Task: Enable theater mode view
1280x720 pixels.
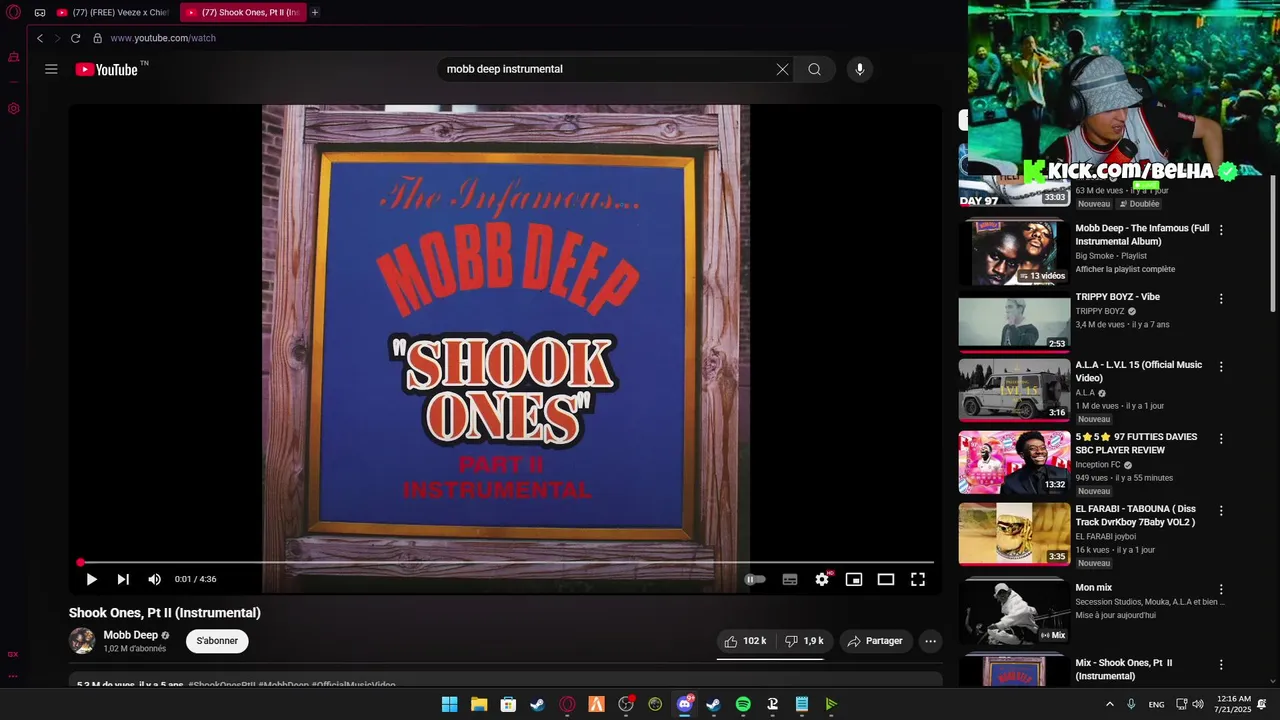Action: (886, 579)
